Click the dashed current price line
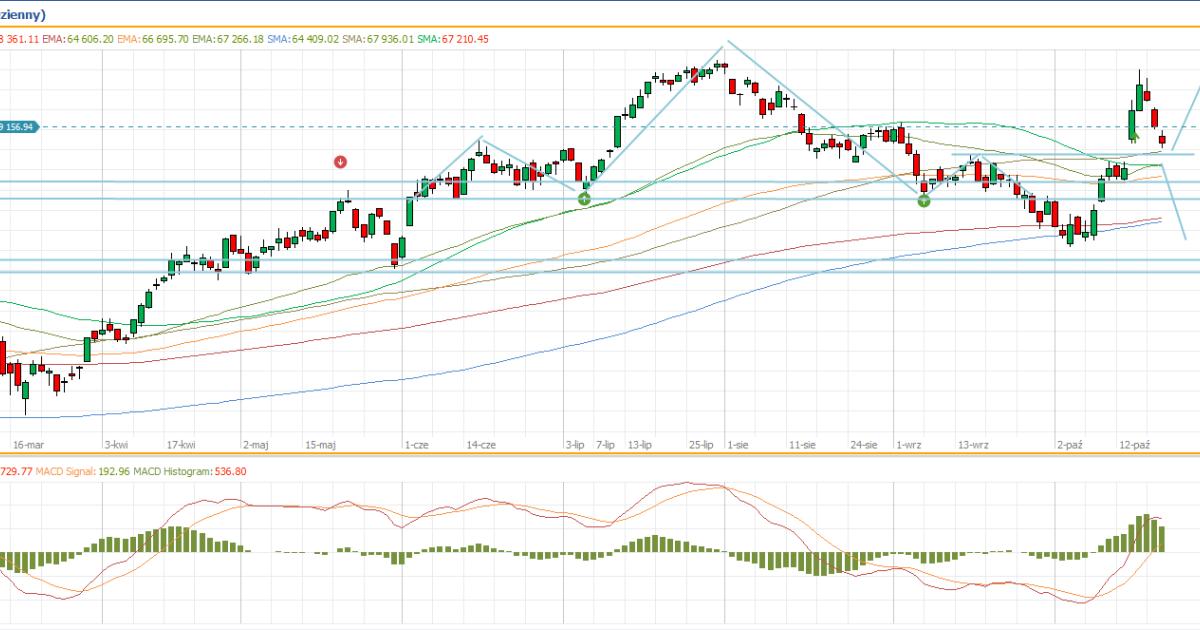The width and height of the screenshot is (1200, 630). pos(600,127)
